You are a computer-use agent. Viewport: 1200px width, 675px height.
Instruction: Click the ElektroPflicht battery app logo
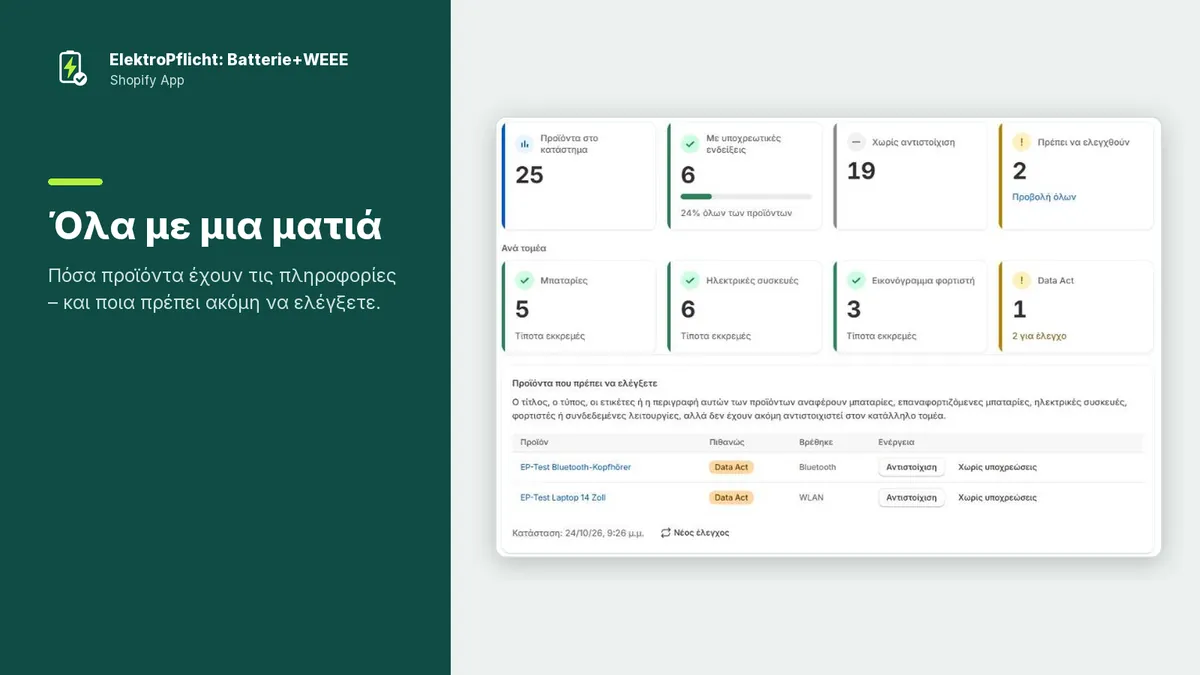coord(72,68)
